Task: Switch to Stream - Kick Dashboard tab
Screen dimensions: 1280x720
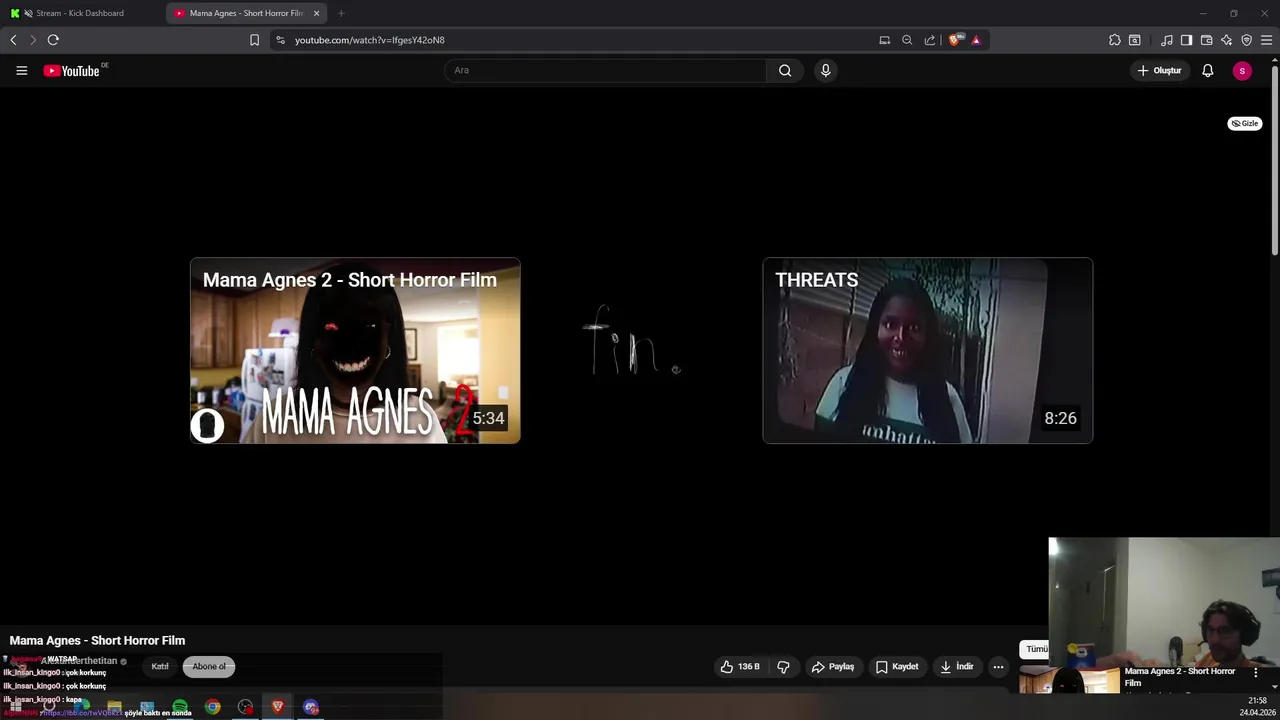Action: [80, 13]
